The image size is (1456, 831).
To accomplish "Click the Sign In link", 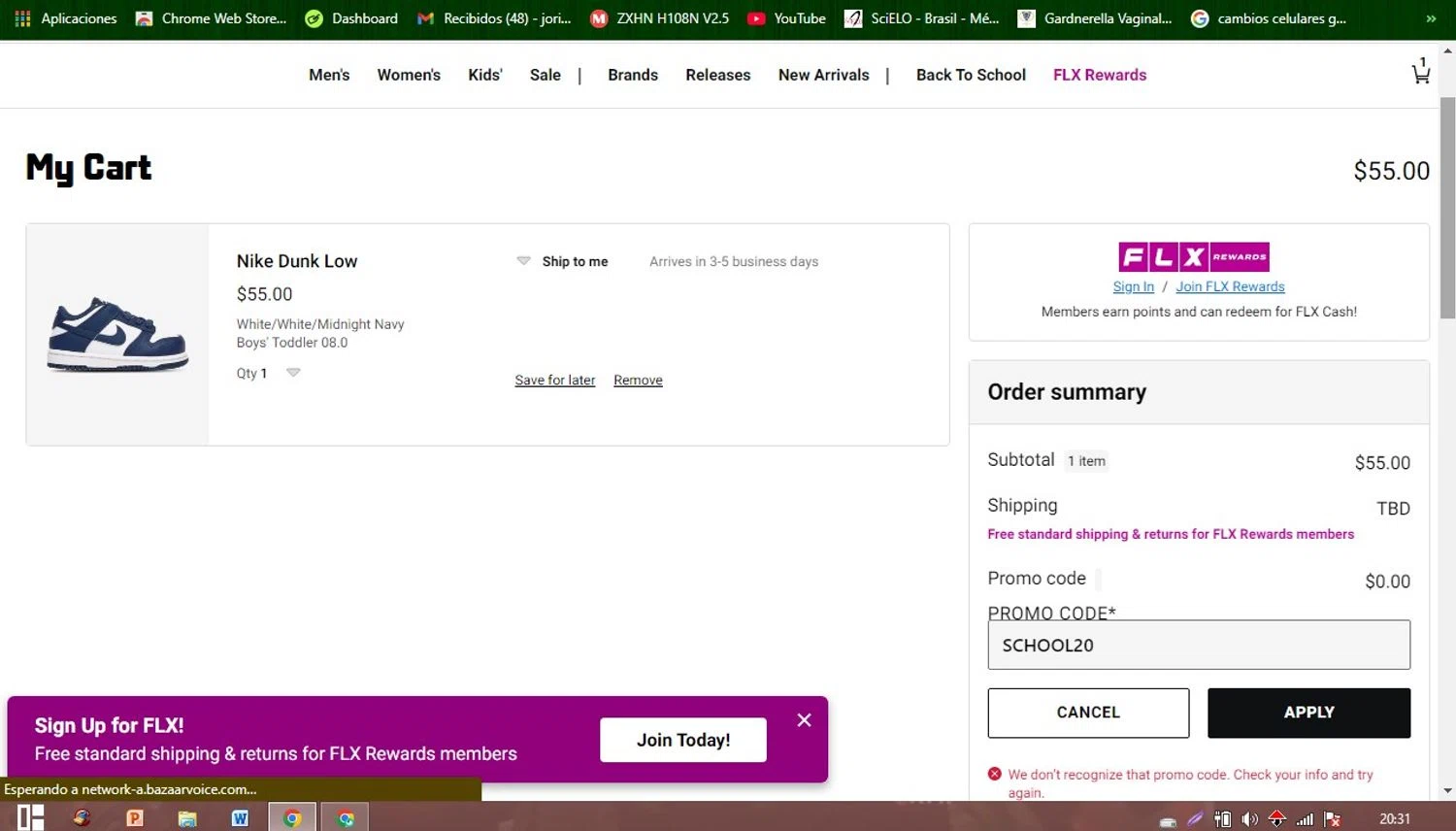I will 1134,286.
